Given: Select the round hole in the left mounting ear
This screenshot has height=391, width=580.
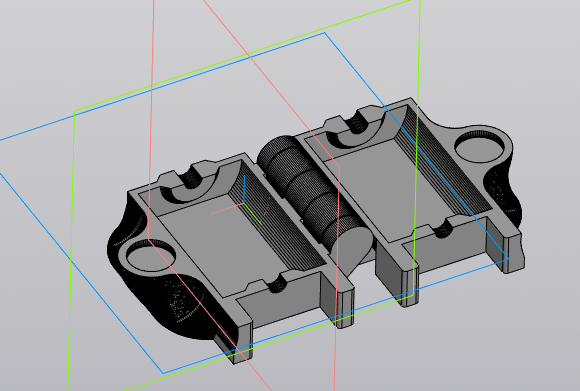Looking at the screenshot, I should [x=151, y=256].
